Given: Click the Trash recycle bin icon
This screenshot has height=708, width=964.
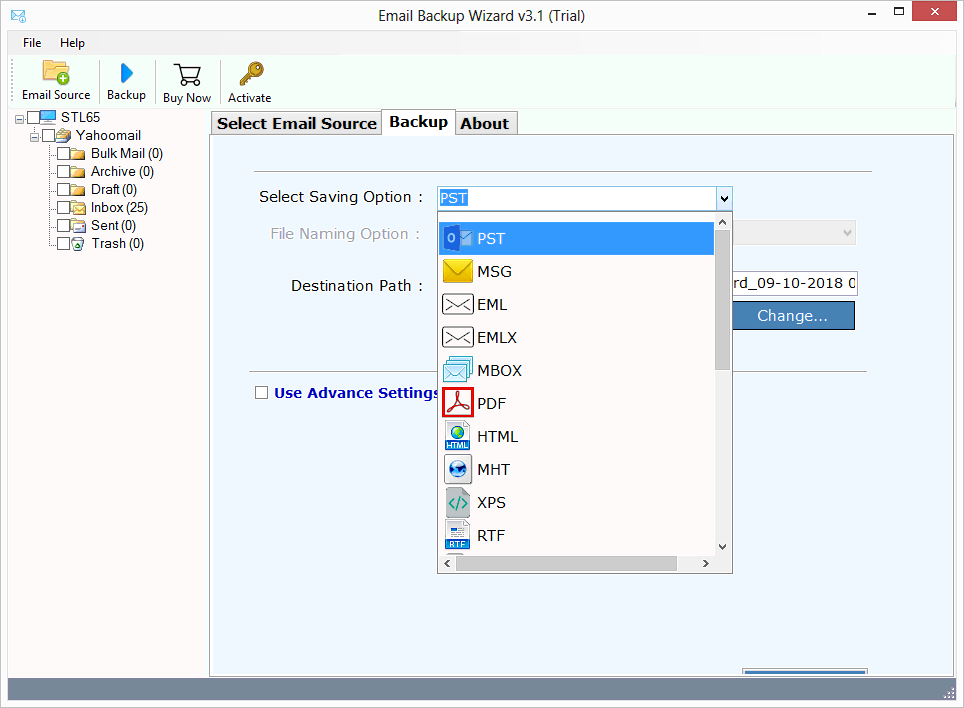Looking at the screenshot, I should (78, 244).
